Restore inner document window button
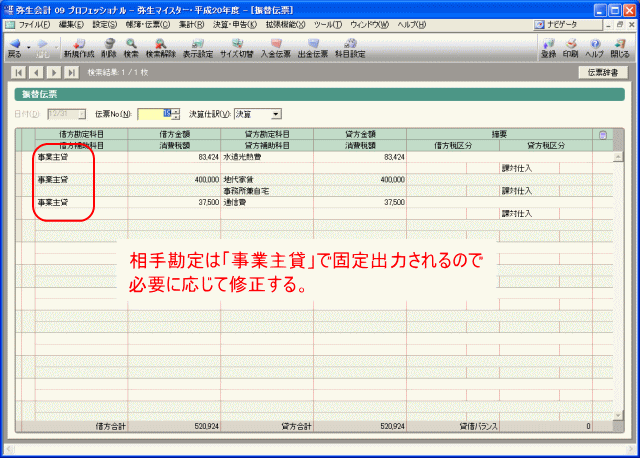The image size is (640, 458). pos(620,25)
